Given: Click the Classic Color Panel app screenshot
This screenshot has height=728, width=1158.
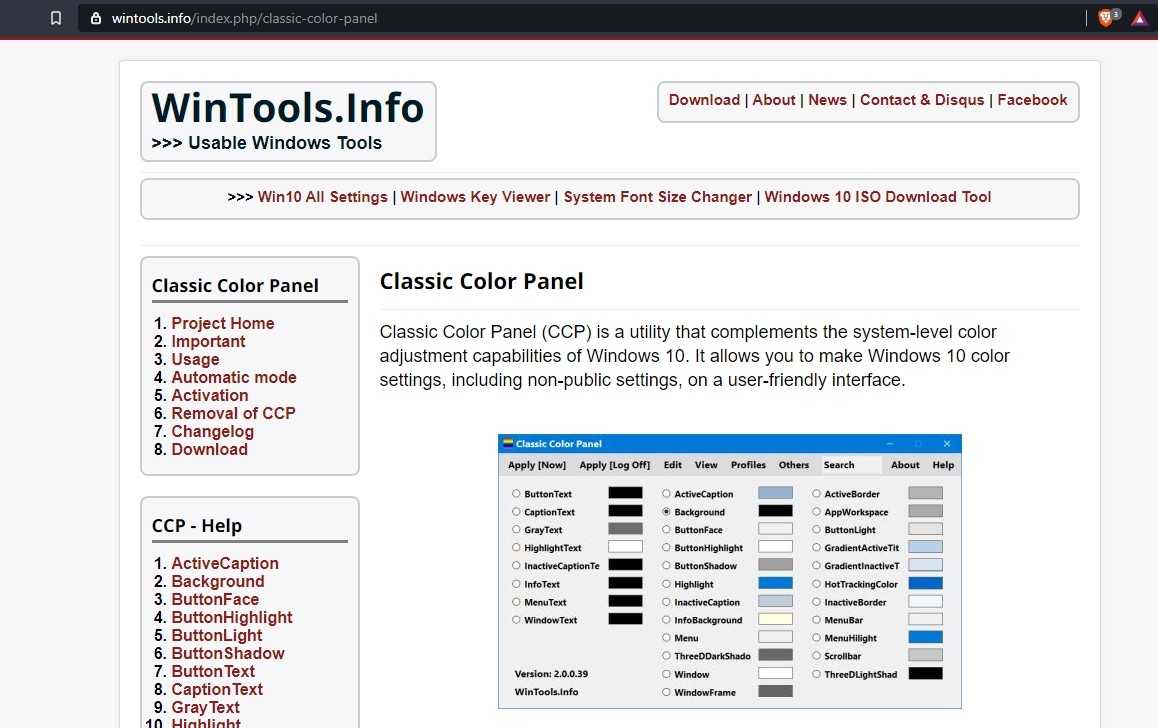Looking at the screenshot, I should point(729,571).
